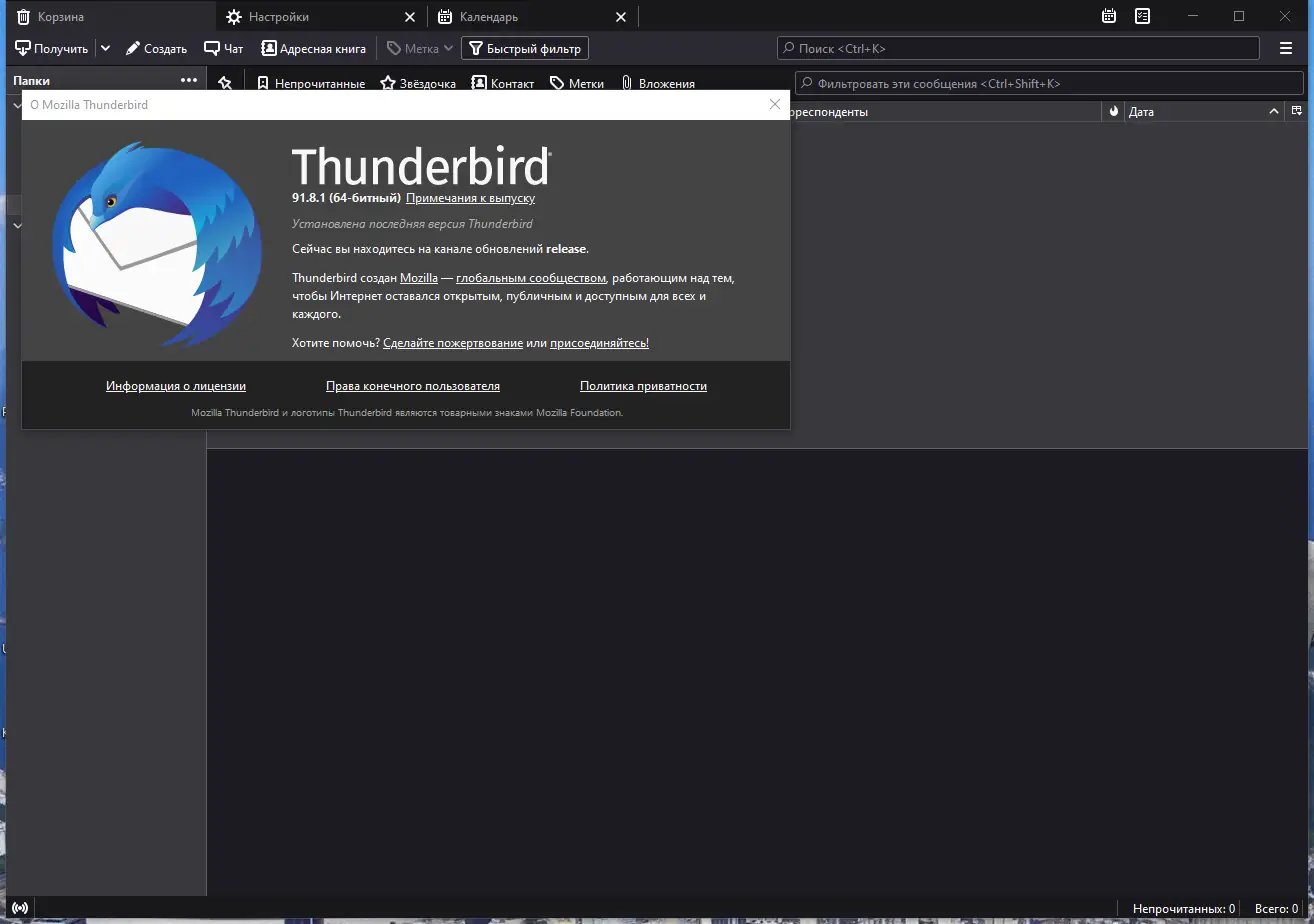This screenshot has width=1314, height=924.
Task: Close the О Mozilla Thunderbird dialog
Action: click(x=775, y=104)
